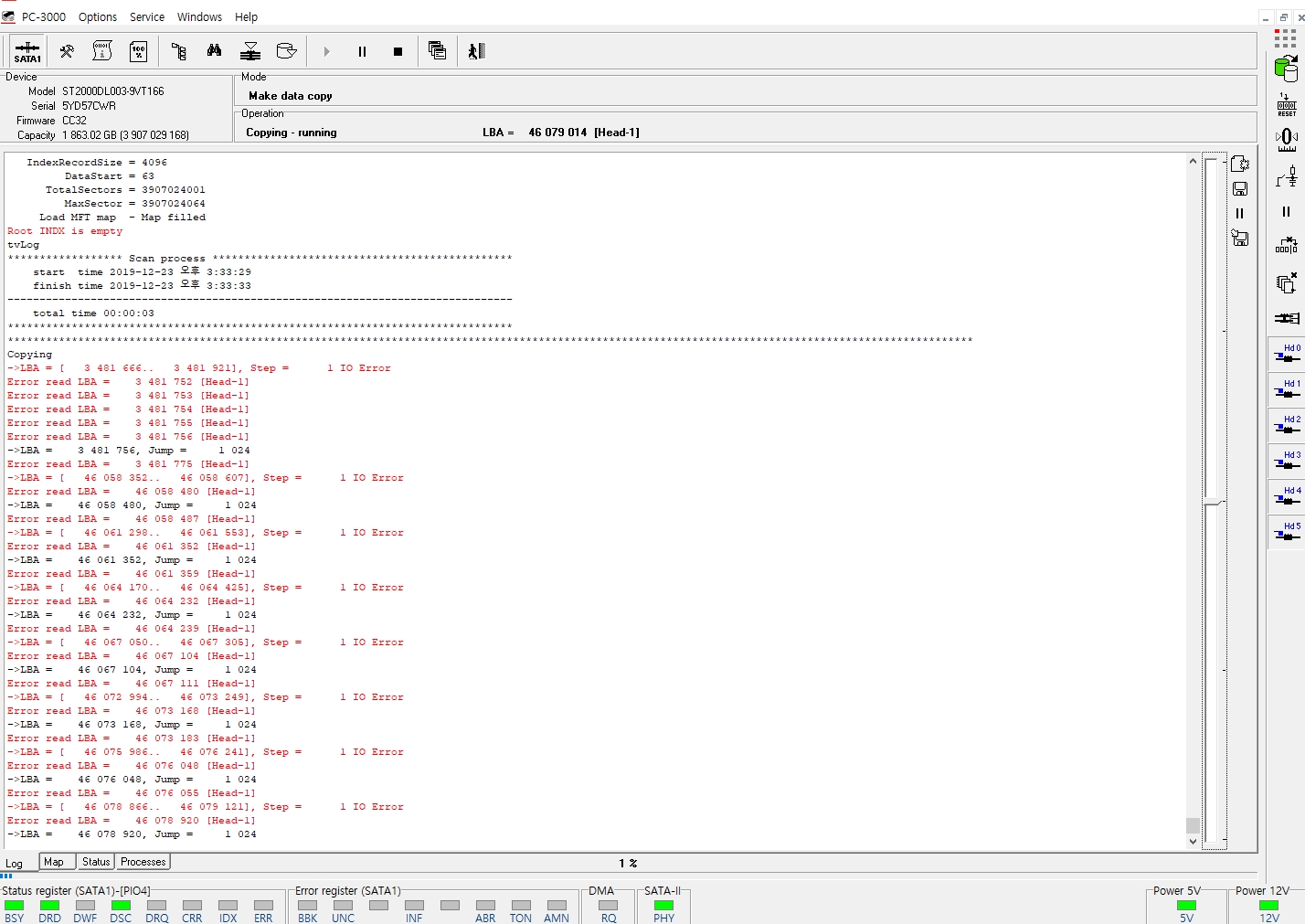The height and width of the screenshot is (924, 1305).
Task: Click the 1 % progress text
Action: coord(628,863)
